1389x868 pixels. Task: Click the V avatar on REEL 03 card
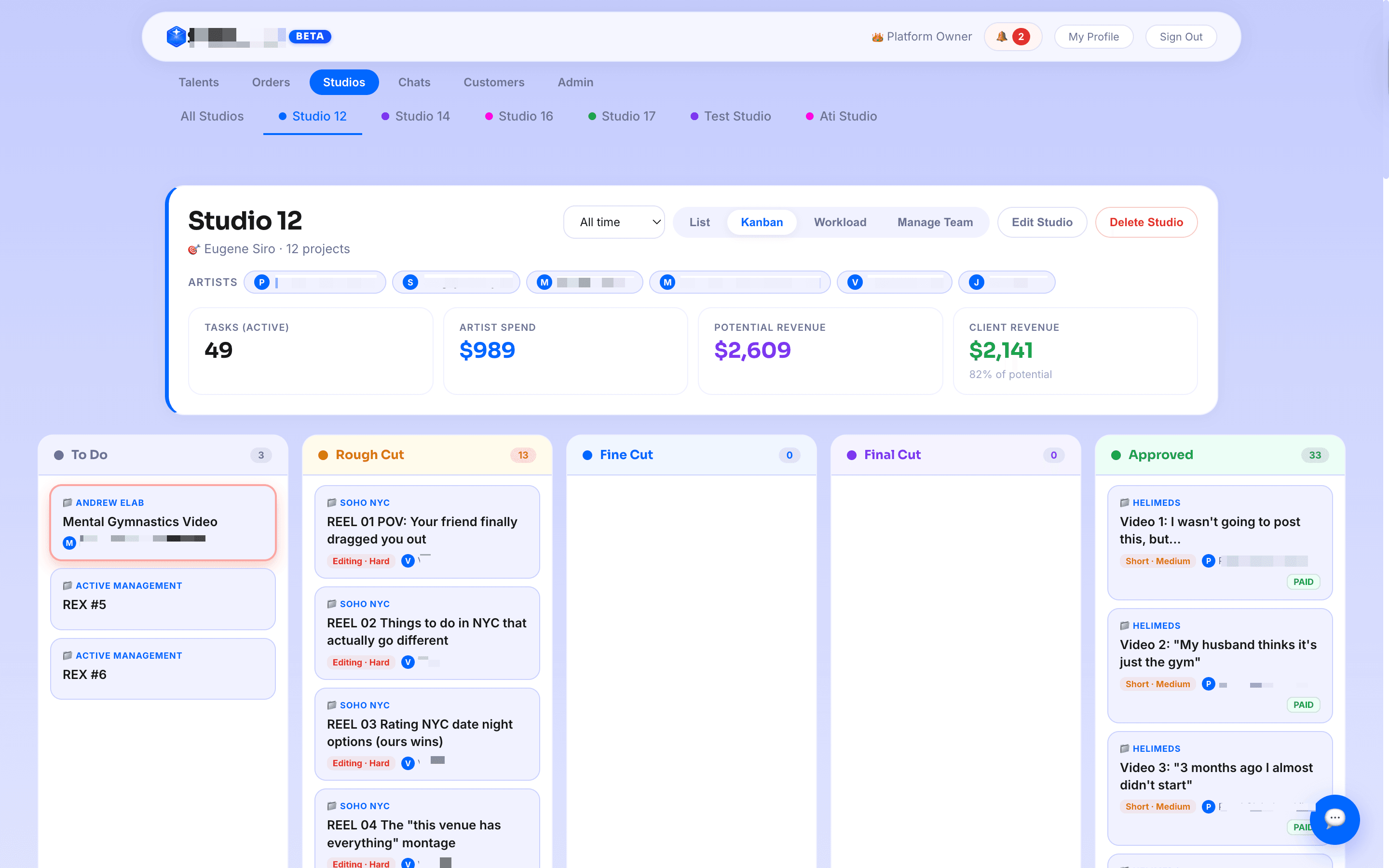pyautogui.click(x=408, y=763)
